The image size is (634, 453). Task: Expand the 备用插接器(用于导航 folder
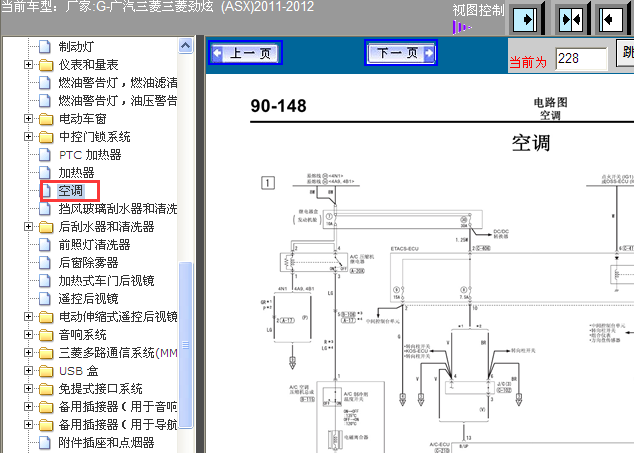pos(28,424)
